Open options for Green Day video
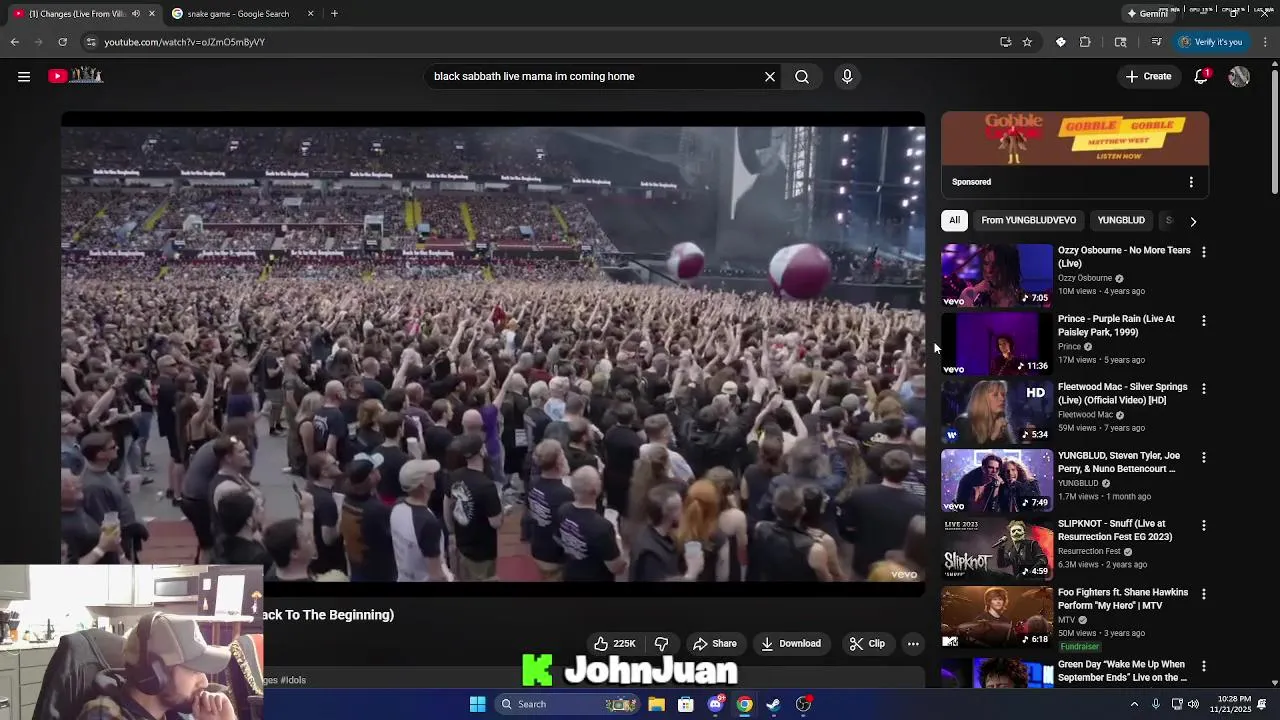 (1204, 666)
